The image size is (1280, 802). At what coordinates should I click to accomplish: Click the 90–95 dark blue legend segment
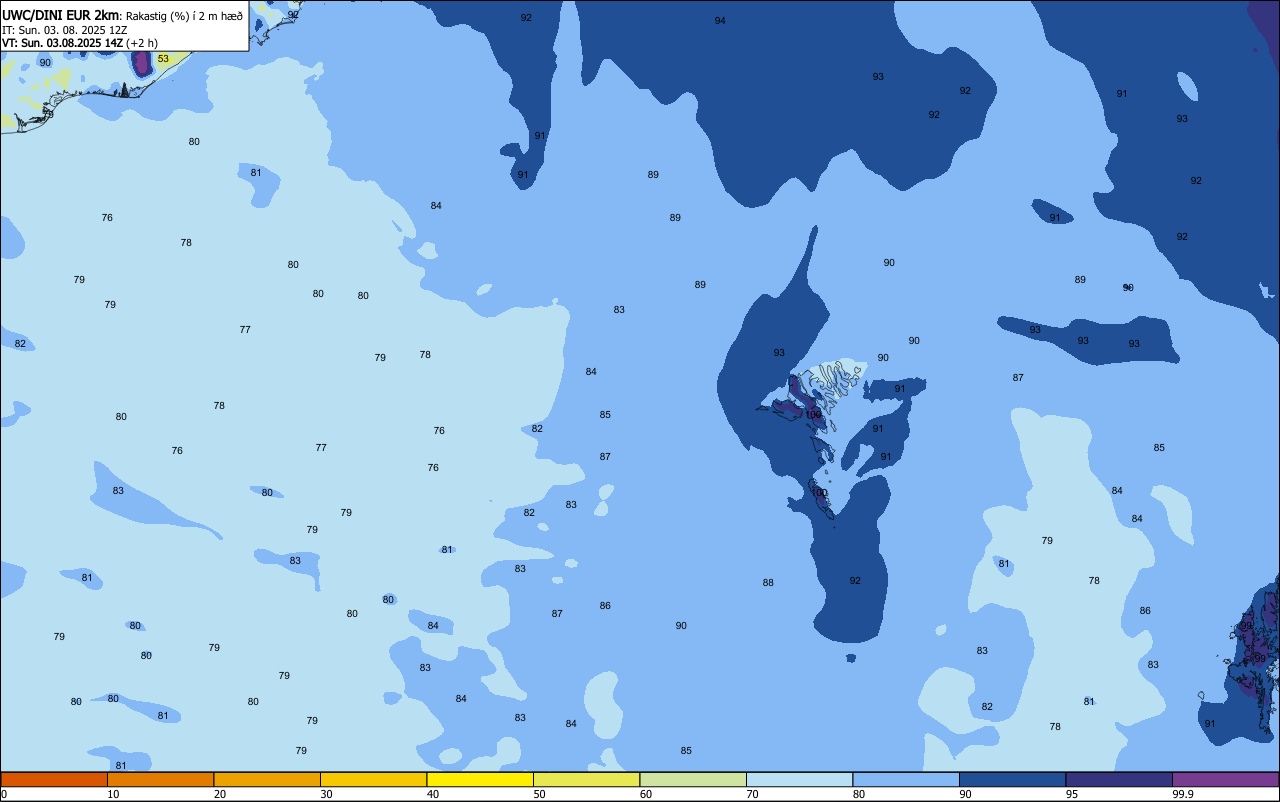[x=1012, y=779]
